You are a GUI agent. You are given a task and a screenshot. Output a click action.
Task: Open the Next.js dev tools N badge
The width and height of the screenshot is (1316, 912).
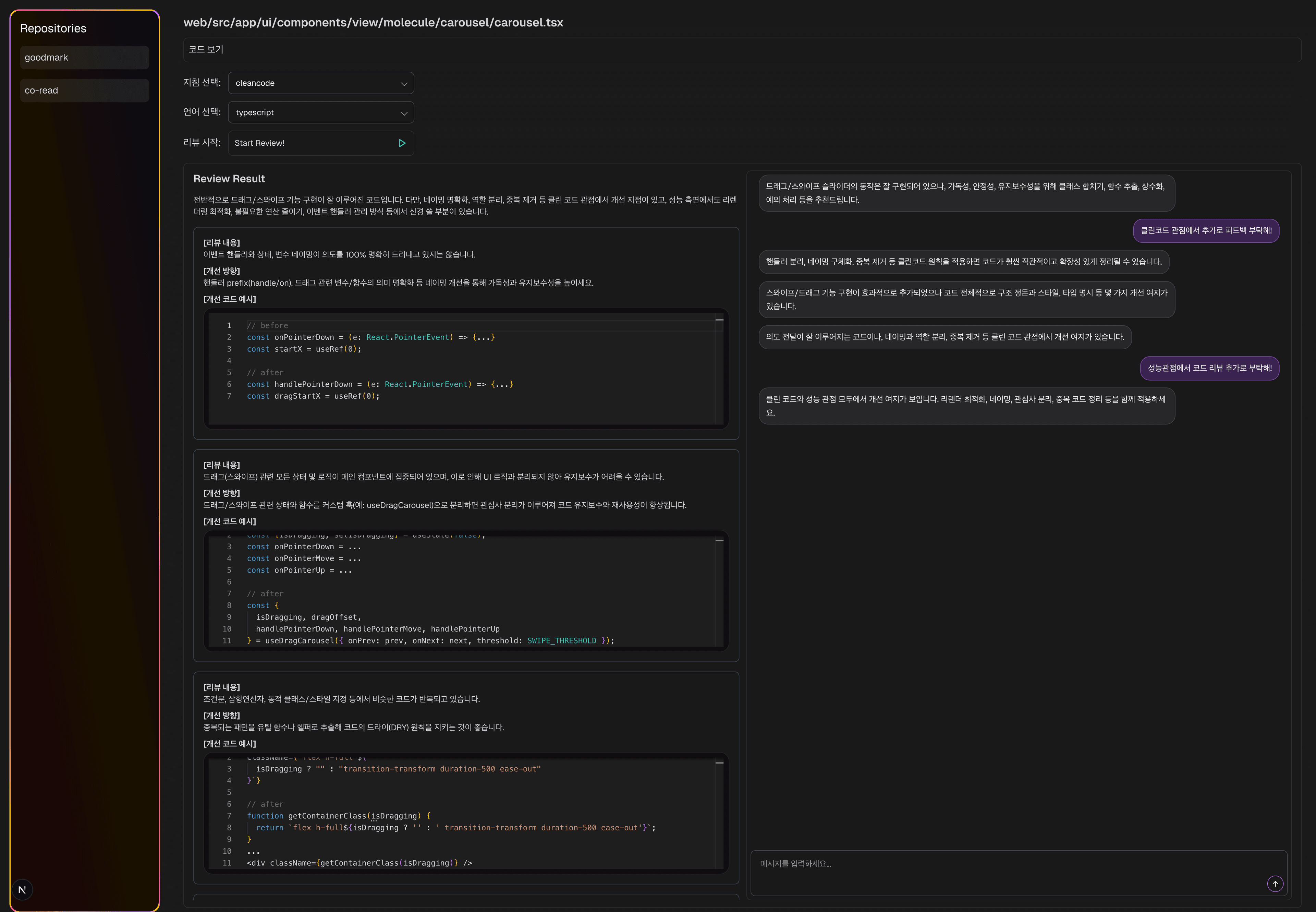22,890
